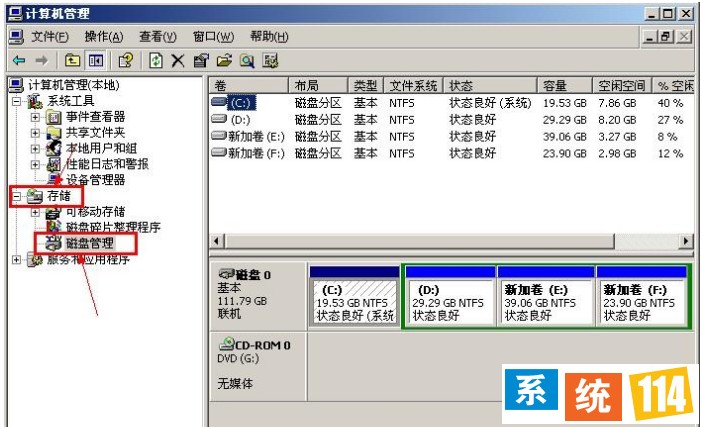Click the 磁盘管理 disk icon
Image resolution: width=702 pixels, height=427 pixels.
pyautogui.click(x=54, y=243)
